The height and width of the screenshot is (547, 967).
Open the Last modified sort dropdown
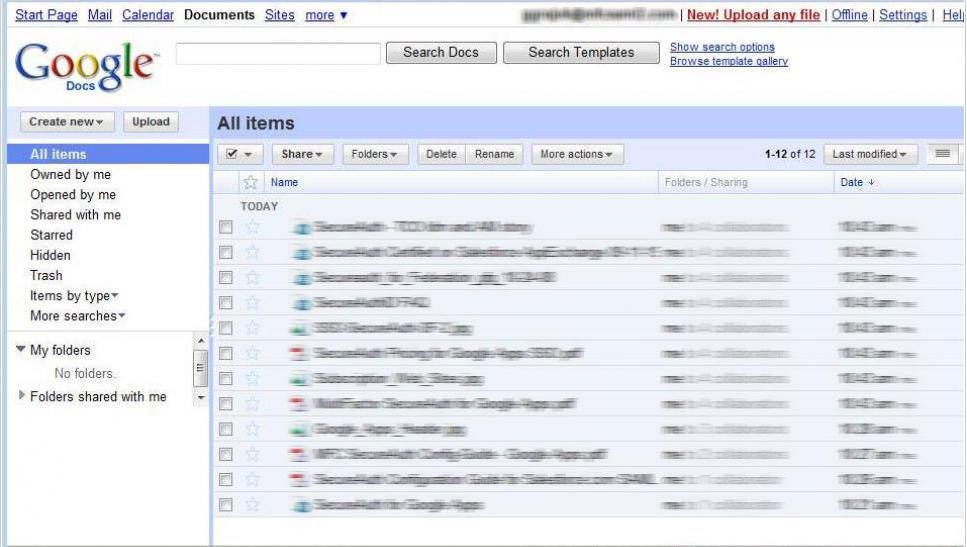870,154
